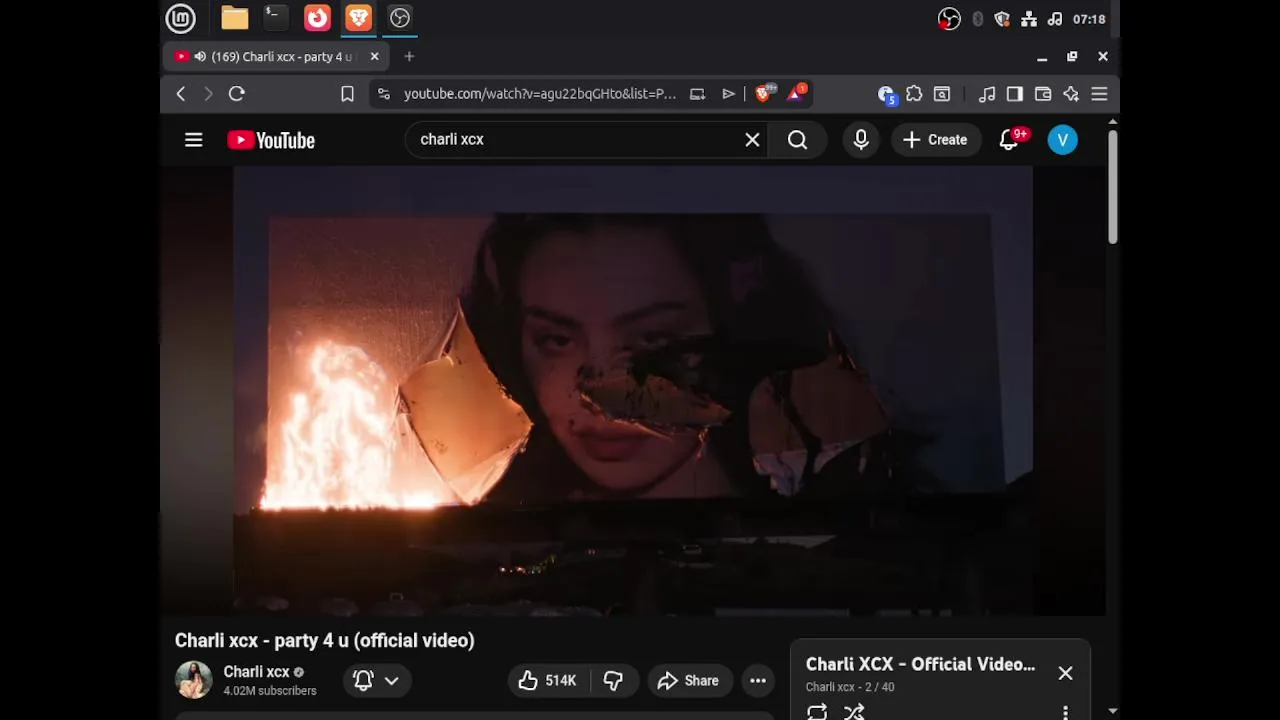Click the video player to pause
Image resolution: width=1280 pixels, height=720 pixels.
[x=633, y=390]
